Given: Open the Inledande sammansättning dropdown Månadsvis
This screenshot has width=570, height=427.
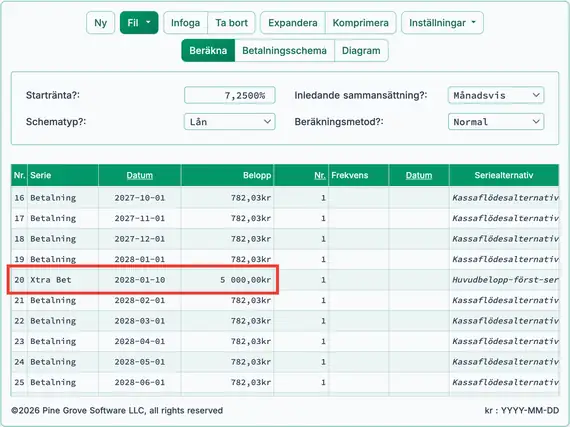Looking at the screenshot, I should pos(496,95).
